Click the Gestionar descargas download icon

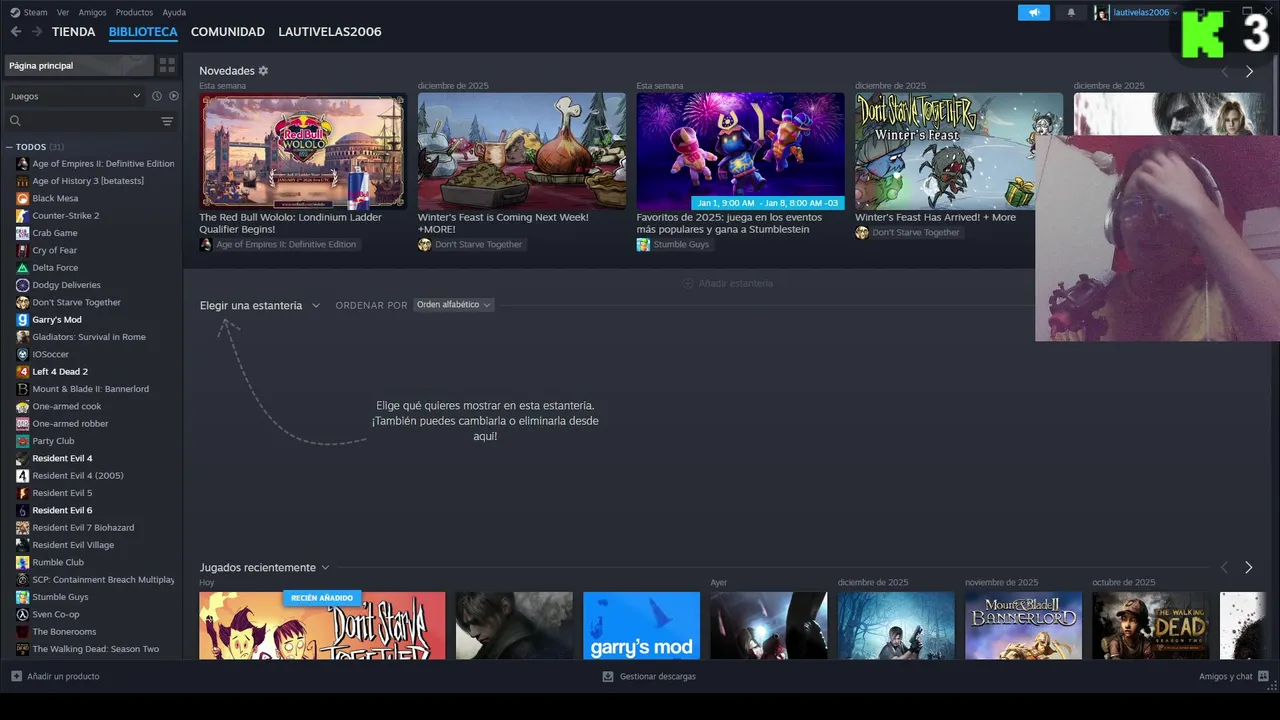pyautogui.click(x=607, y=676)
